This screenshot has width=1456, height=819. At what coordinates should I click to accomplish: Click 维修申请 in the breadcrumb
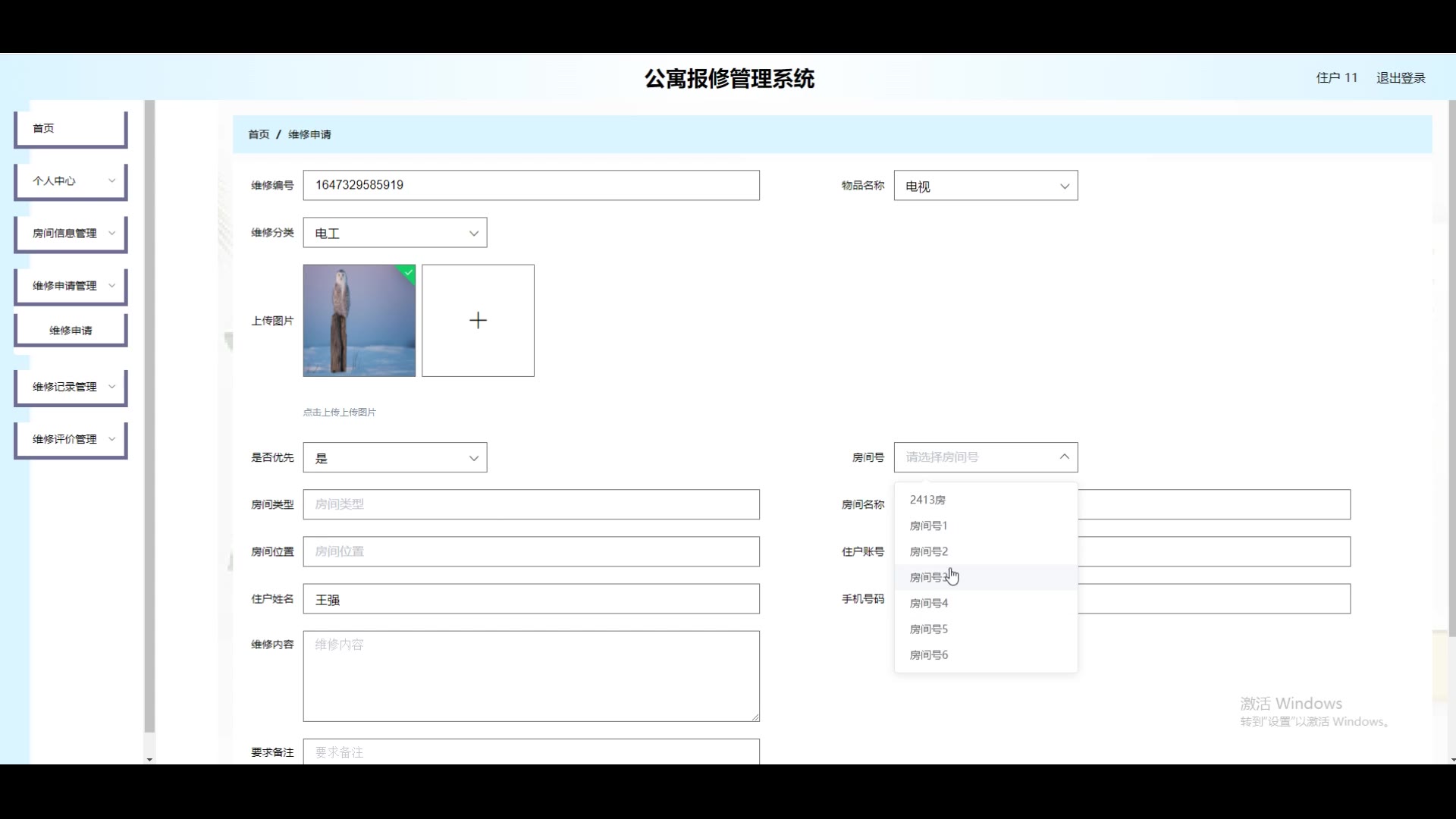pyautogui.click(x=309, y=134)
